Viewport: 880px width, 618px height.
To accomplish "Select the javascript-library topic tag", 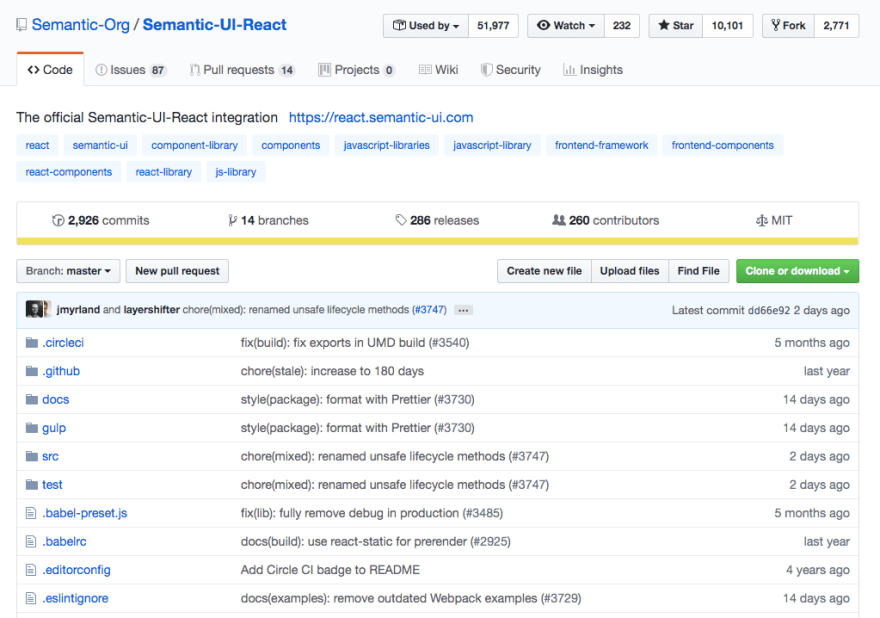I will coord(492,145).
